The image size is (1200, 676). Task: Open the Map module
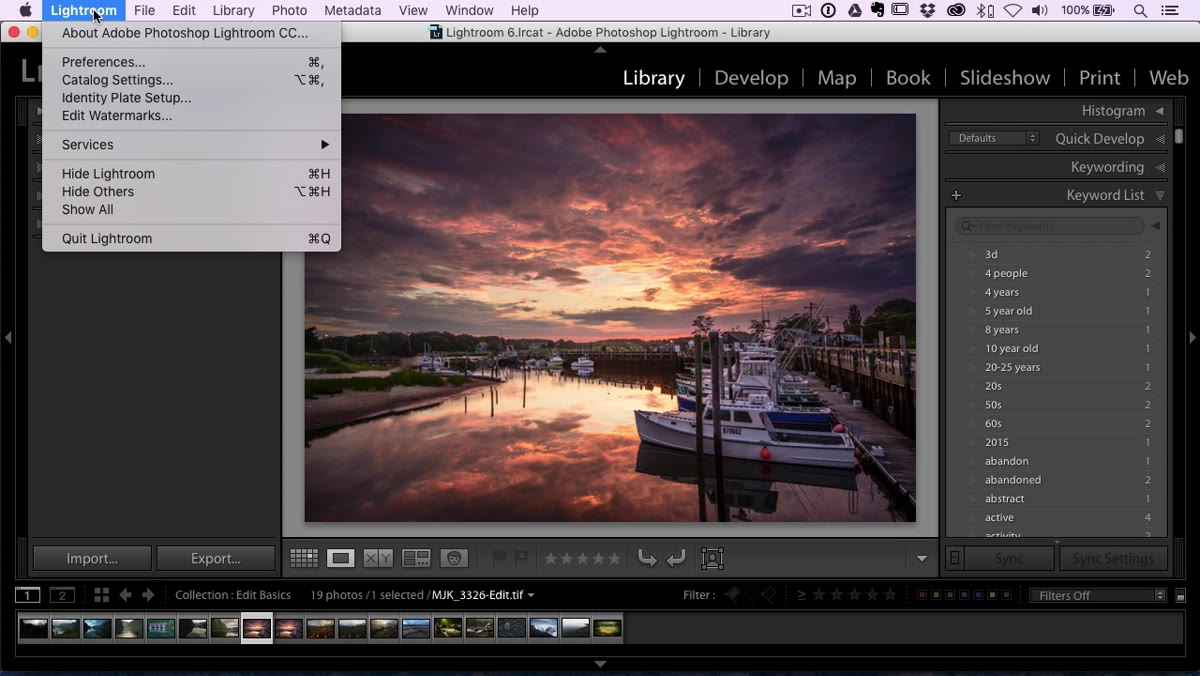coord(837,78)
